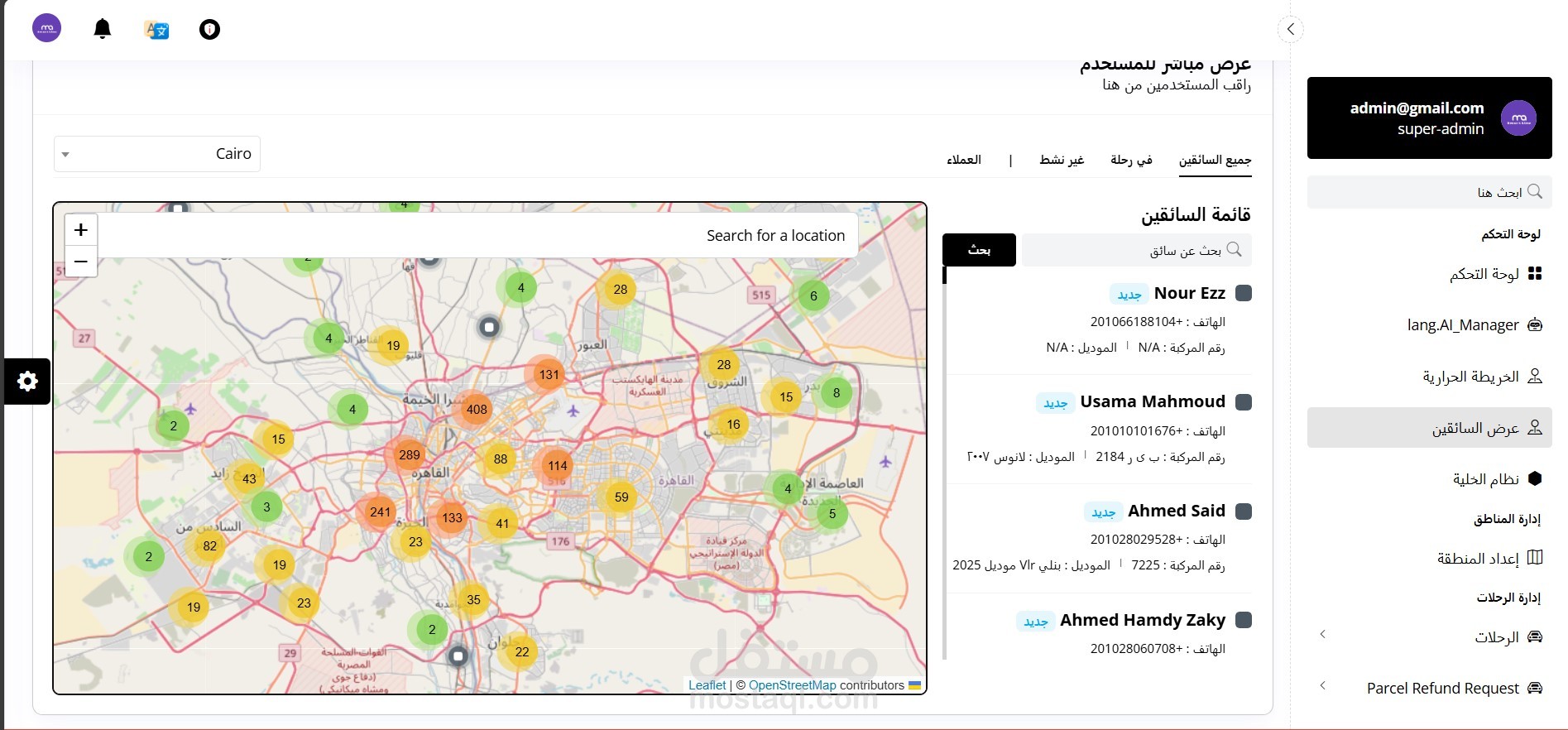
Task: Click the driver name Usama Mahmoud
Action: [1153, 402]
